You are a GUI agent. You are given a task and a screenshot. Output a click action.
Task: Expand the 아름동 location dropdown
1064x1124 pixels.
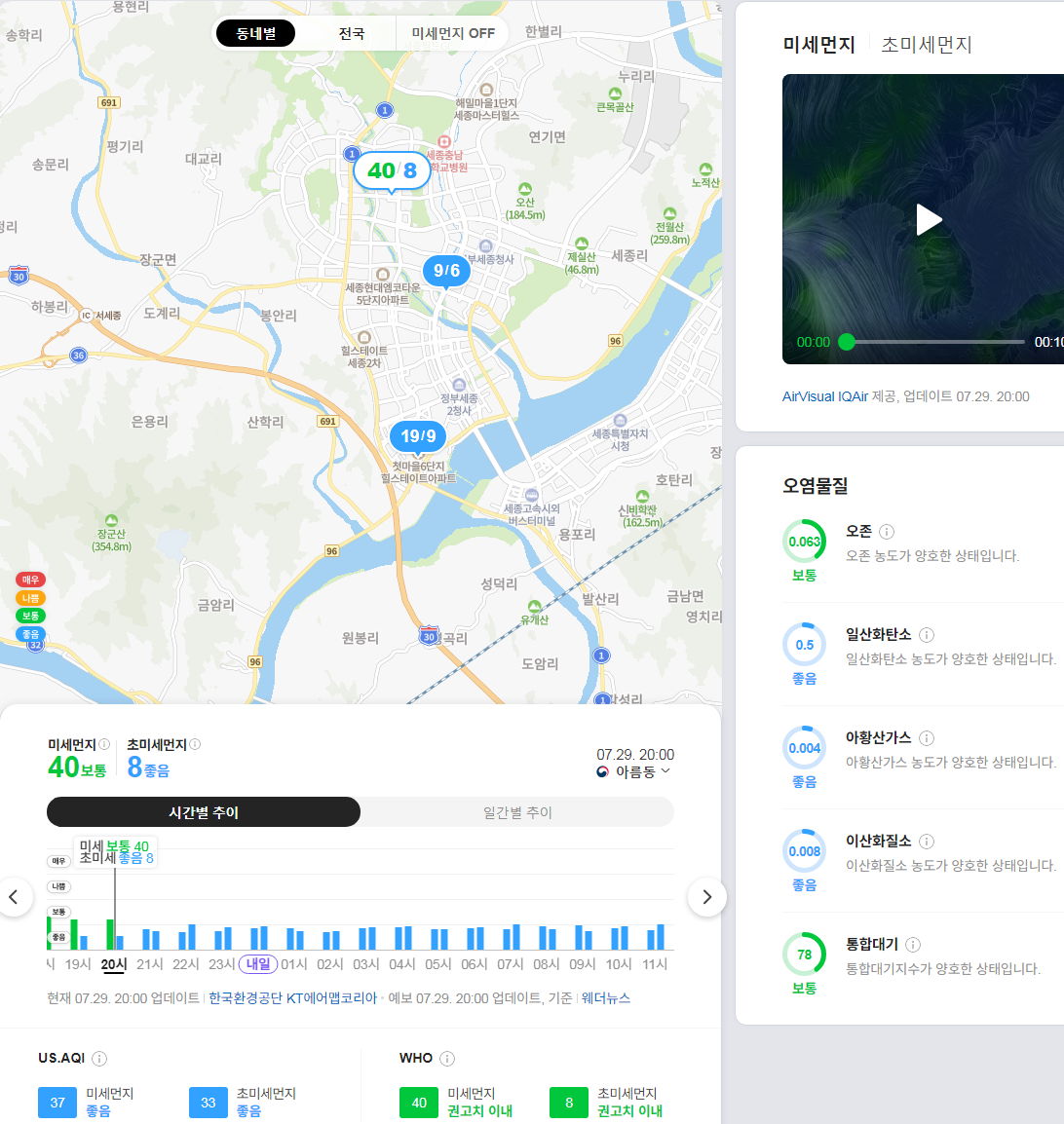[x=635, y=771]
